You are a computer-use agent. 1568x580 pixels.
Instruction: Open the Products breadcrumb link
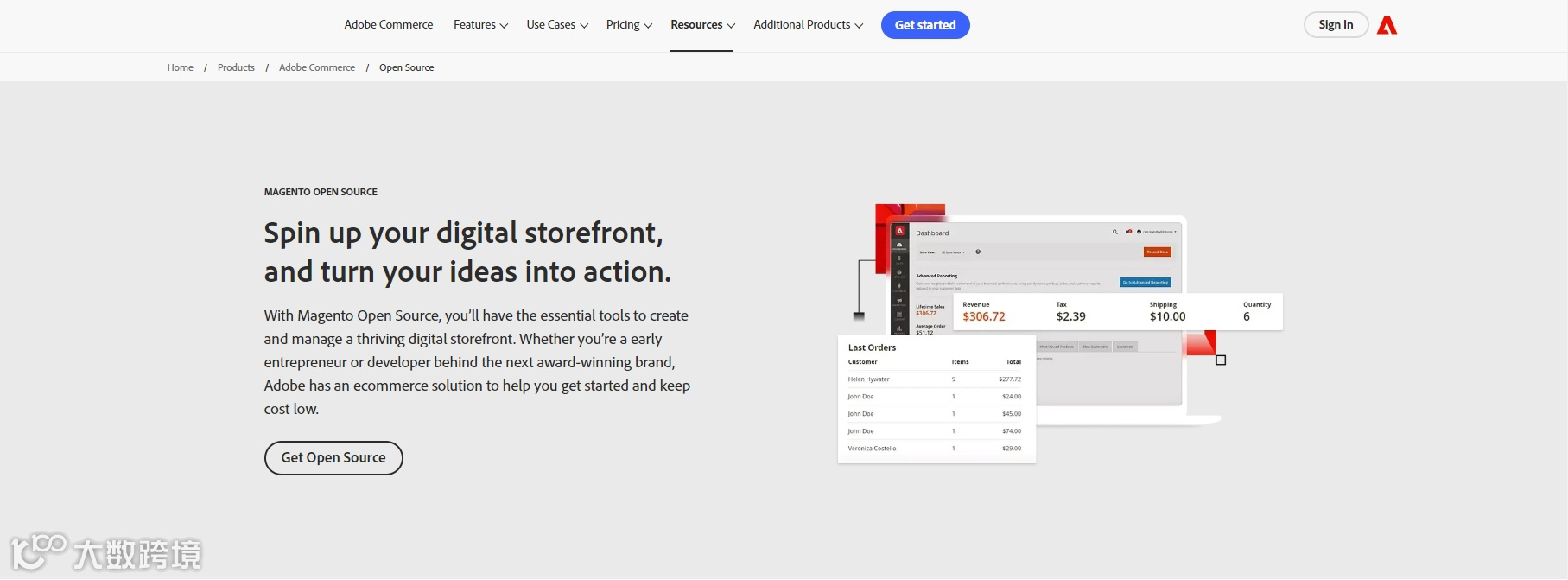[x=236, y=67]
